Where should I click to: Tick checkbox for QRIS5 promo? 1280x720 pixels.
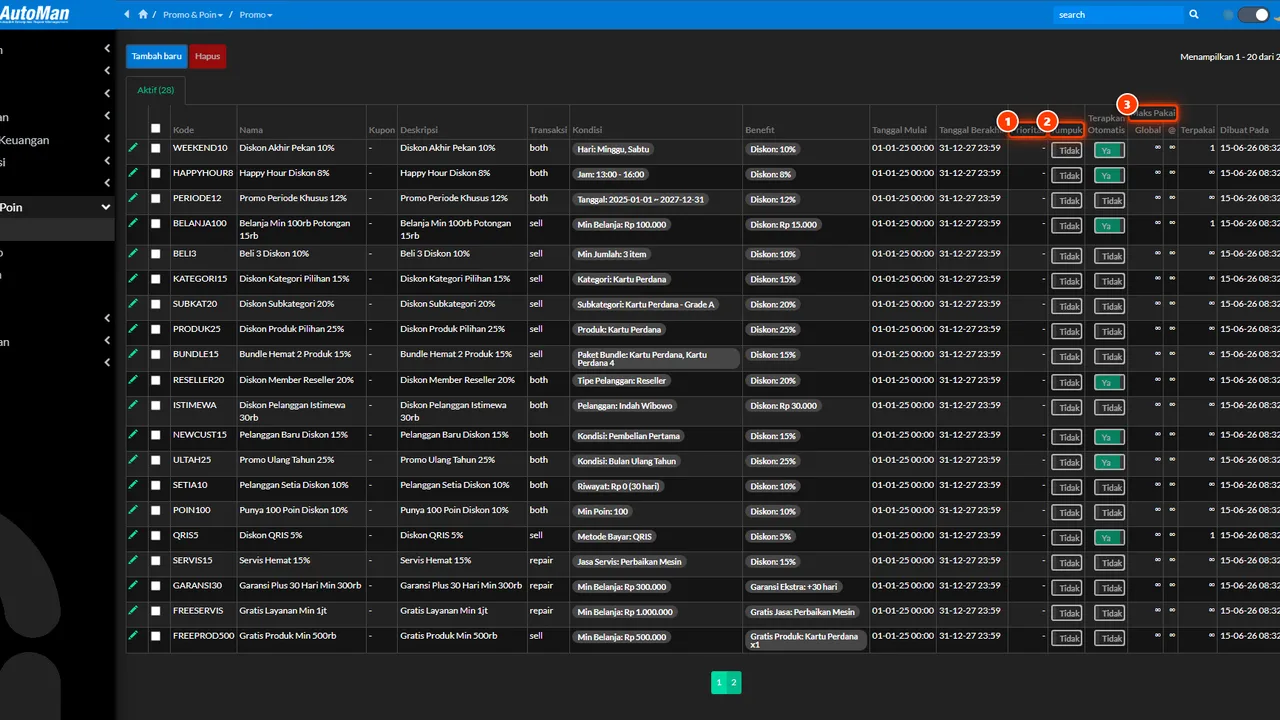(x=155, y=535)
